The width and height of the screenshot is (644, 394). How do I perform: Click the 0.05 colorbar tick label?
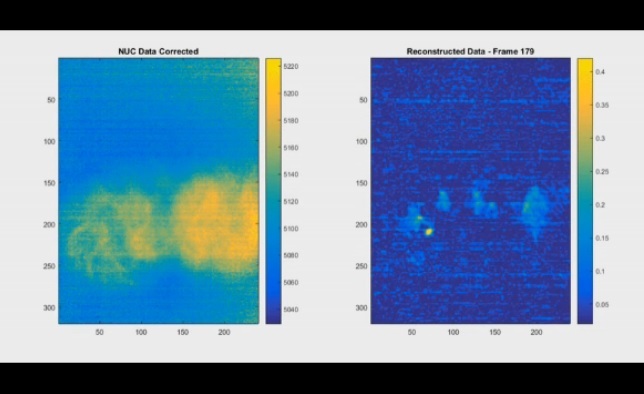pyautogui.click(x=602, y=305)
